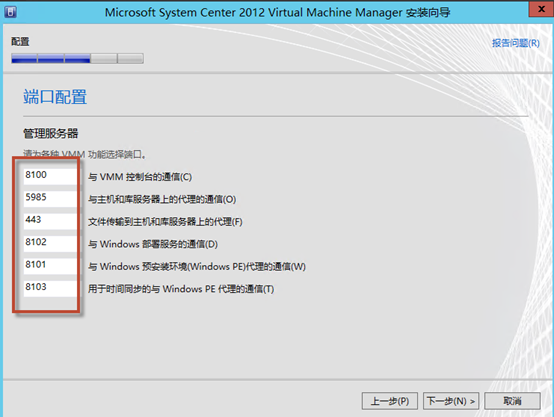Click the label 与主机和库服务器上的代理的通信(O)
The width and height of the screenshot is (554, 417).
coord(162,199)
